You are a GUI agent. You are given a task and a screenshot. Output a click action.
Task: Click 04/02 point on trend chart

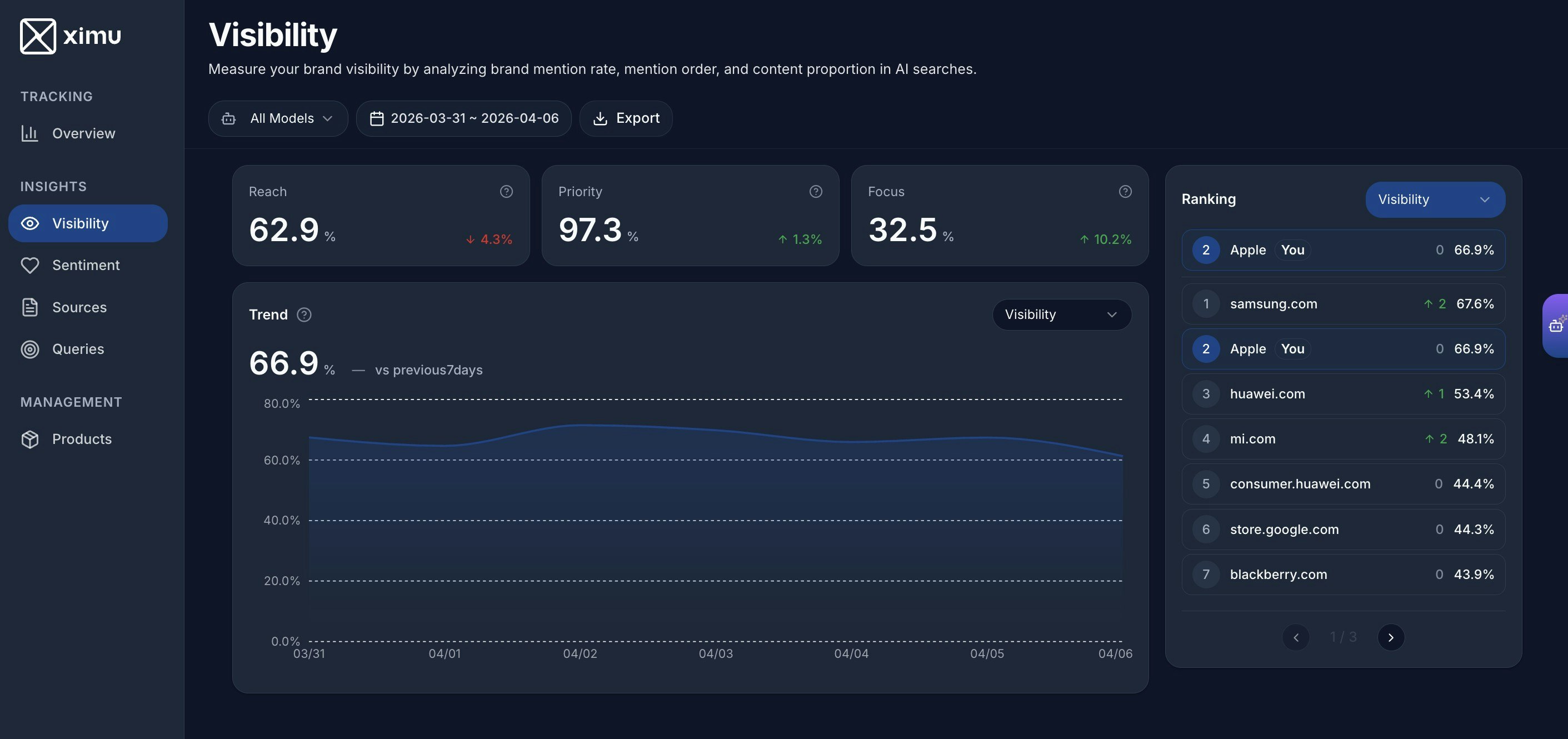580,425
